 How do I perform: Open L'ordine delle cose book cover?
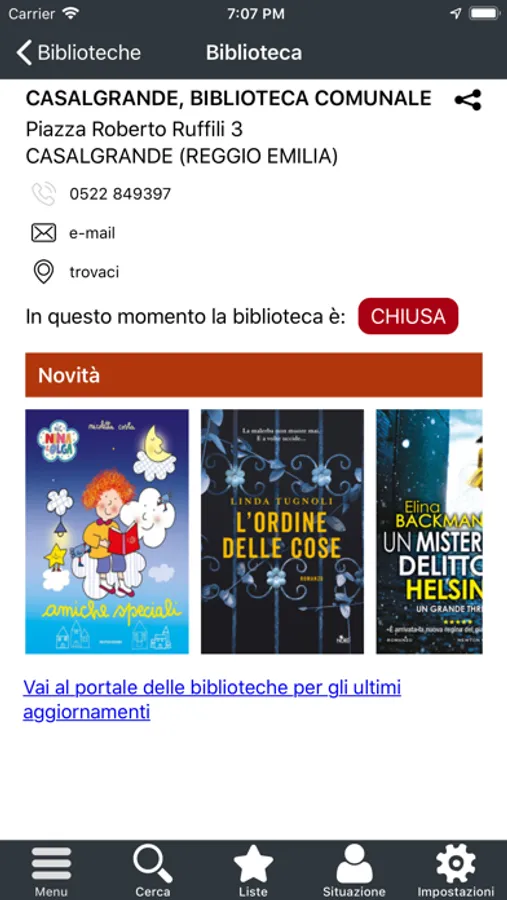pyautogui.click(x=282, y=532)
